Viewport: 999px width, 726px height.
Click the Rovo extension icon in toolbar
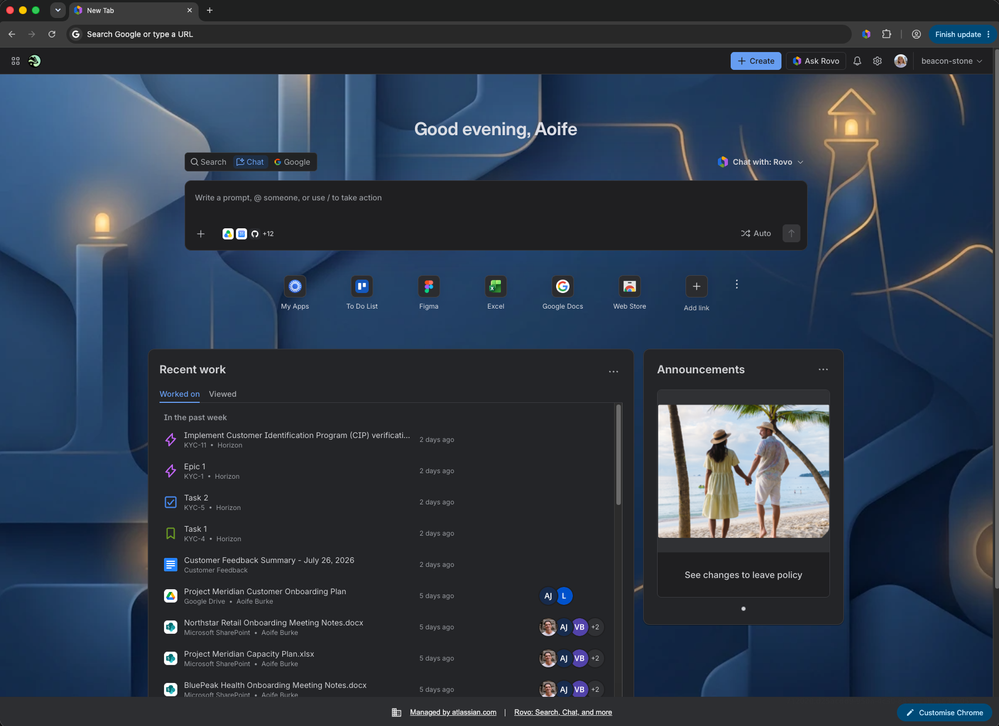pos(866,34)
